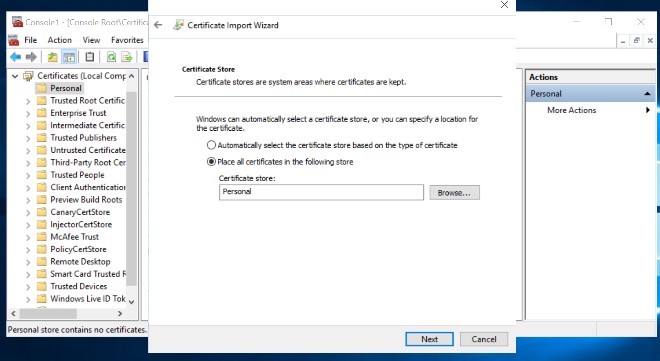660x361 pixels.
Task: Open the Action menu
Action: [59, 40]
